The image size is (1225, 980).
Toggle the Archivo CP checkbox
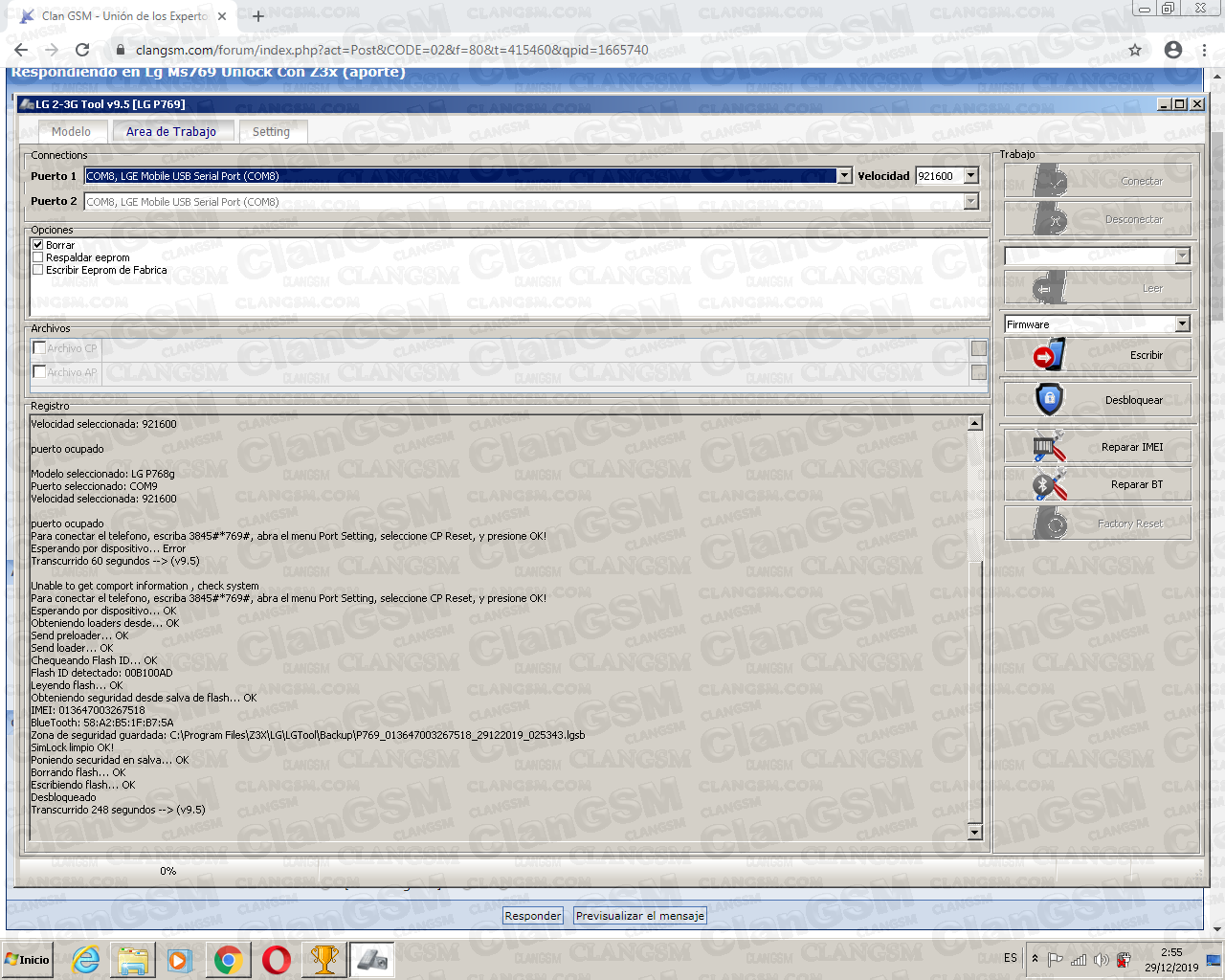pyautogui.click(x=39, y=348)
